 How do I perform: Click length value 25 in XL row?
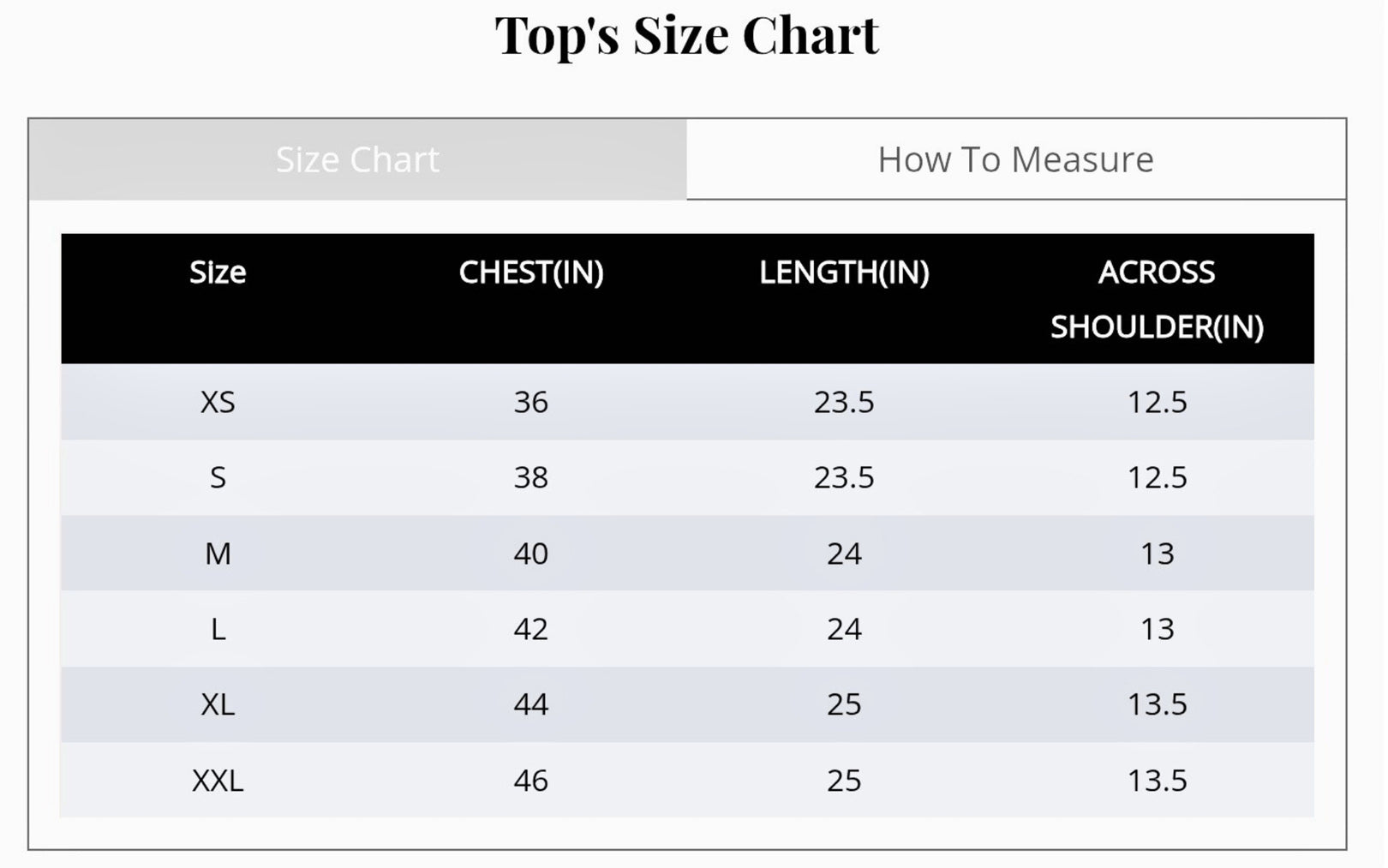[844, 704]
